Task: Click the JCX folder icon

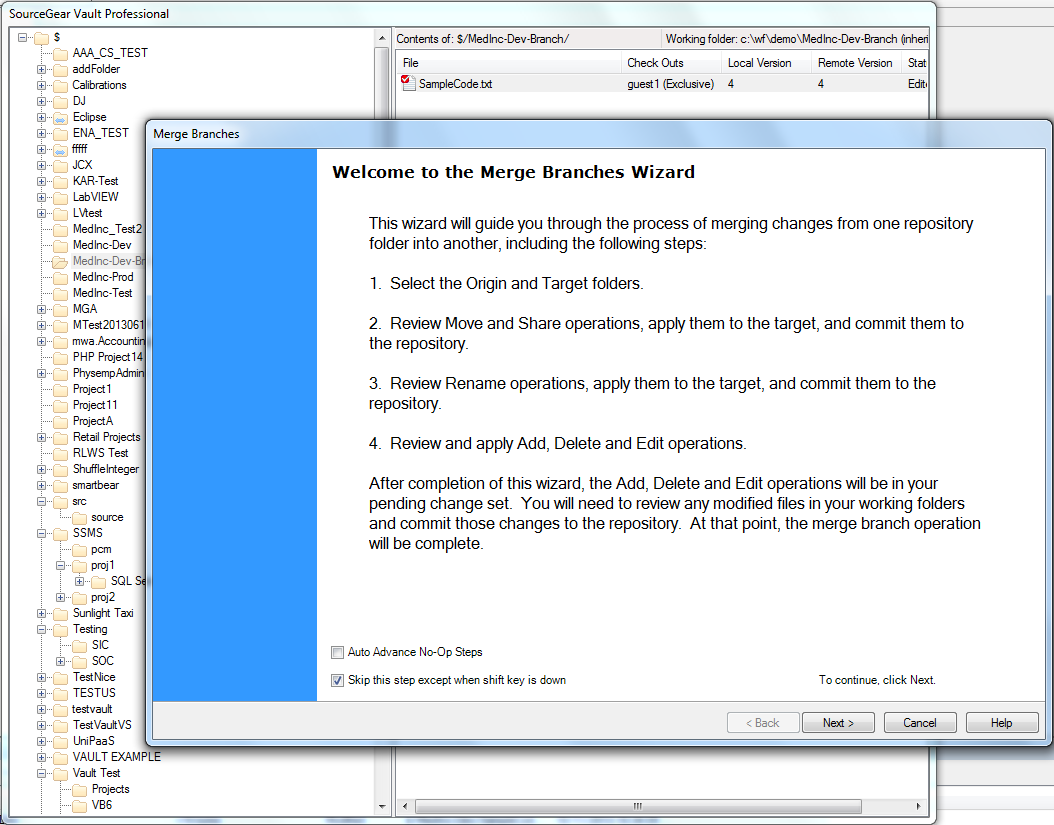Action: coord(60,165)
